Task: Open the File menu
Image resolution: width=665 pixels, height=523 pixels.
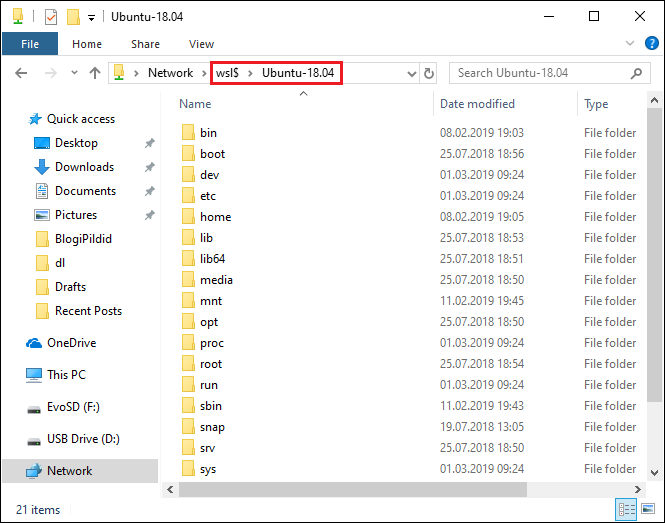Action: coord(30,44)
